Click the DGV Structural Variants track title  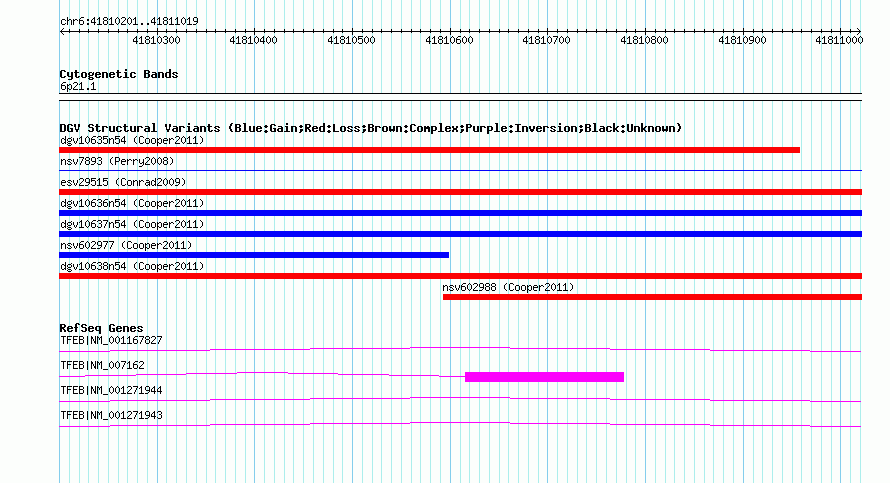pyautogui.click(x=371, y=128)
